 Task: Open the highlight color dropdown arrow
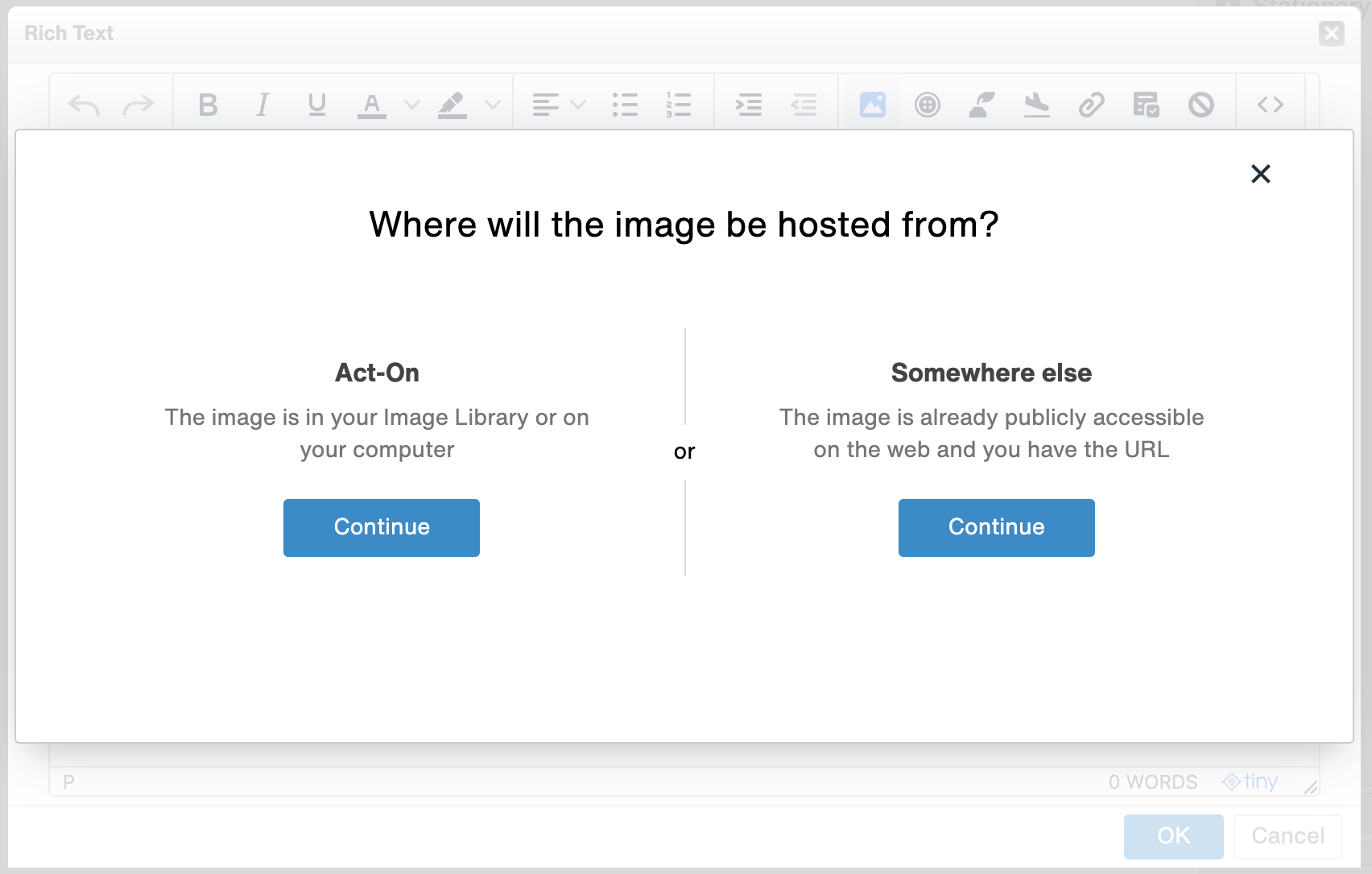click(493, 105)
